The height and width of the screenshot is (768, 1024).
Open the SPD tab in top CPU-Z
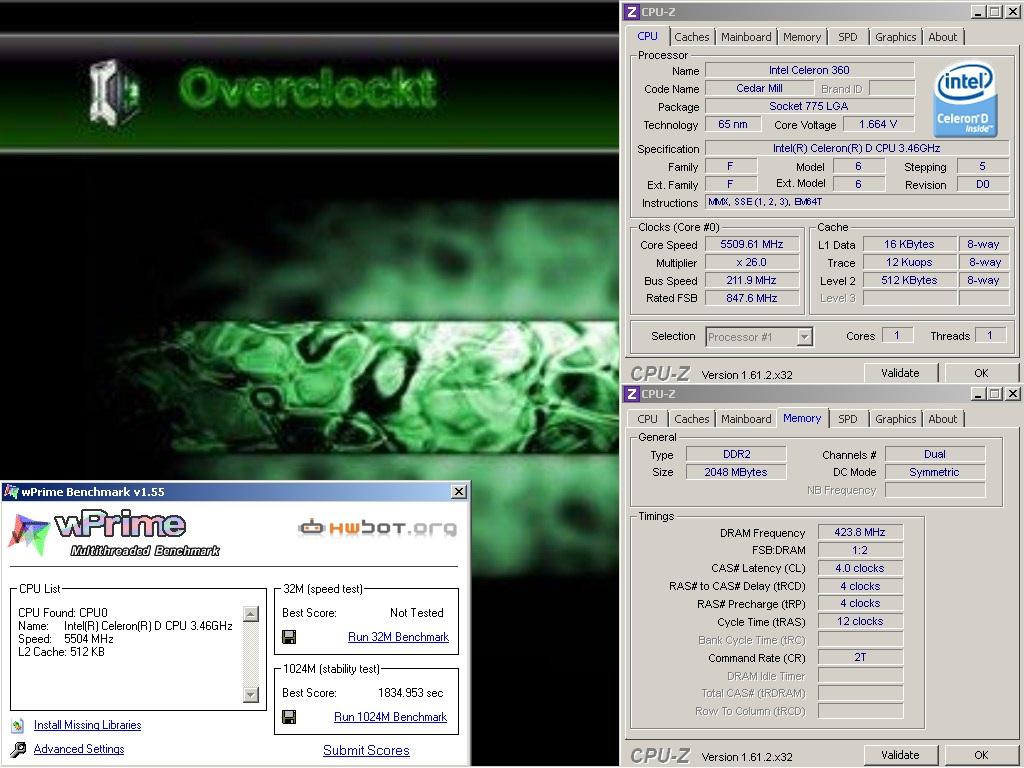point(848,37)
